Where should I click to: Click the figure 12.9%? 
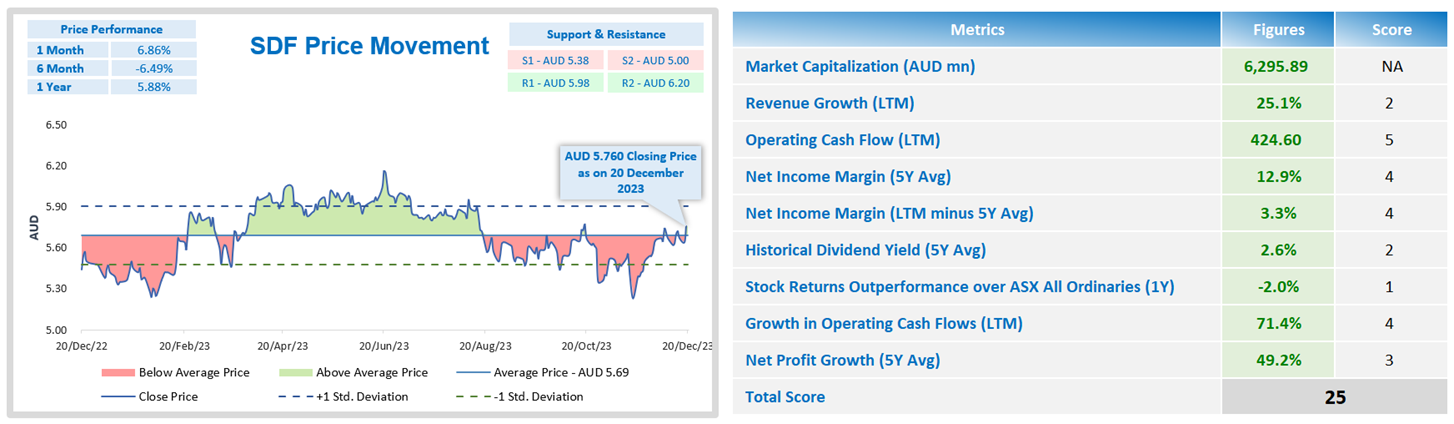(x=1278, y=177)
